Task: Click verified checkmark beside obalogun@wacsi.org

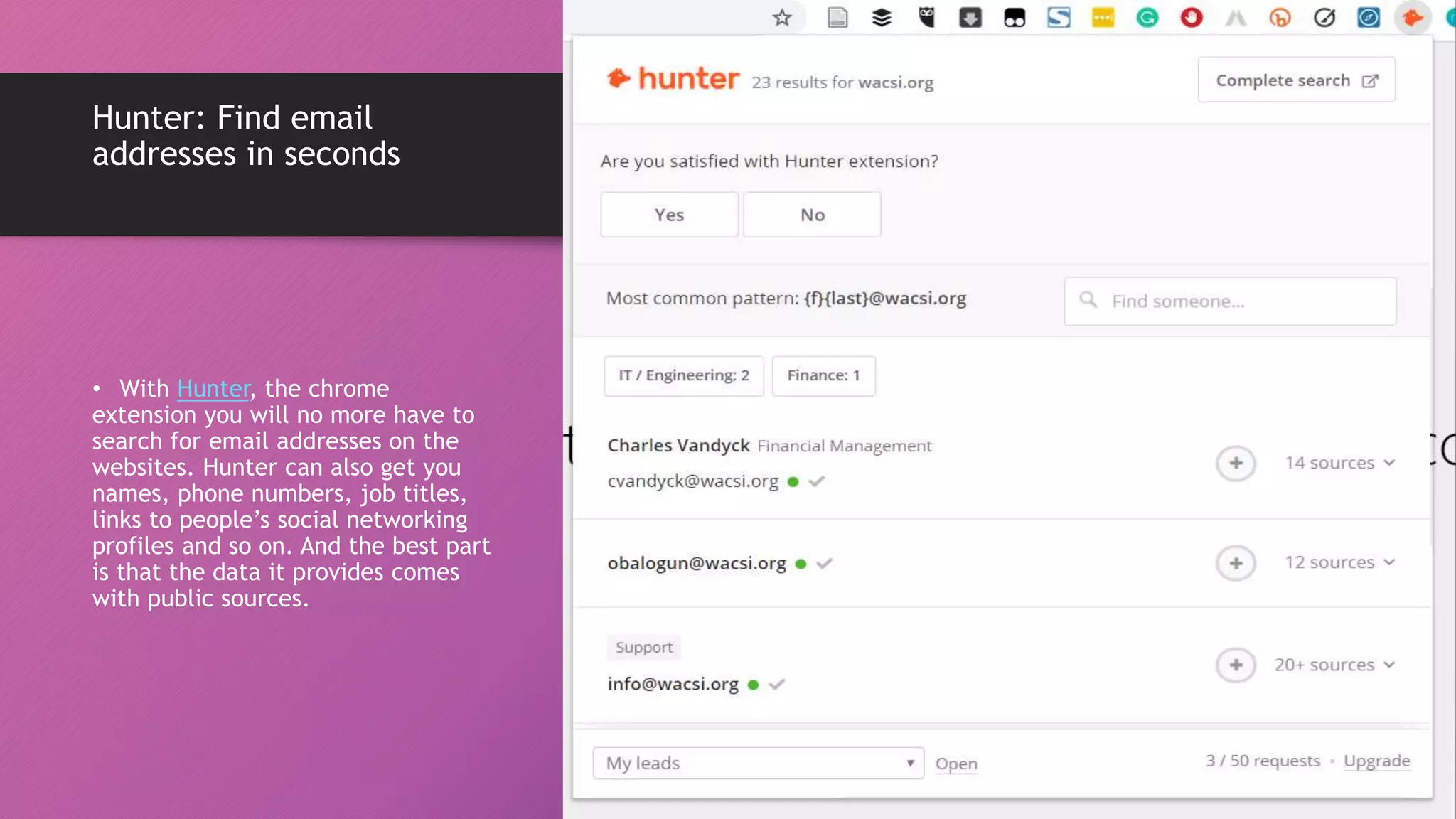Action: (824, 564)
